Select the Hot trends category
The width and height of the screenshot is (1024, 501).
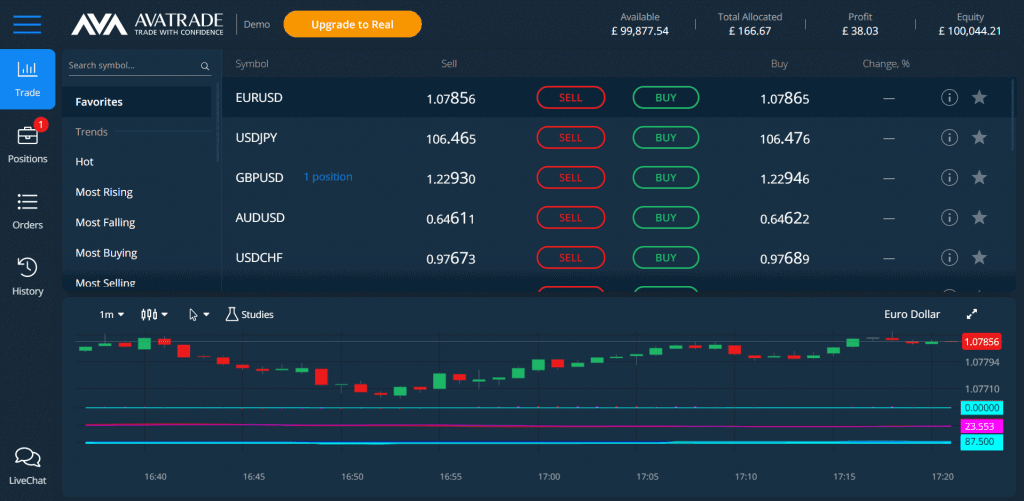click(85, 162)
